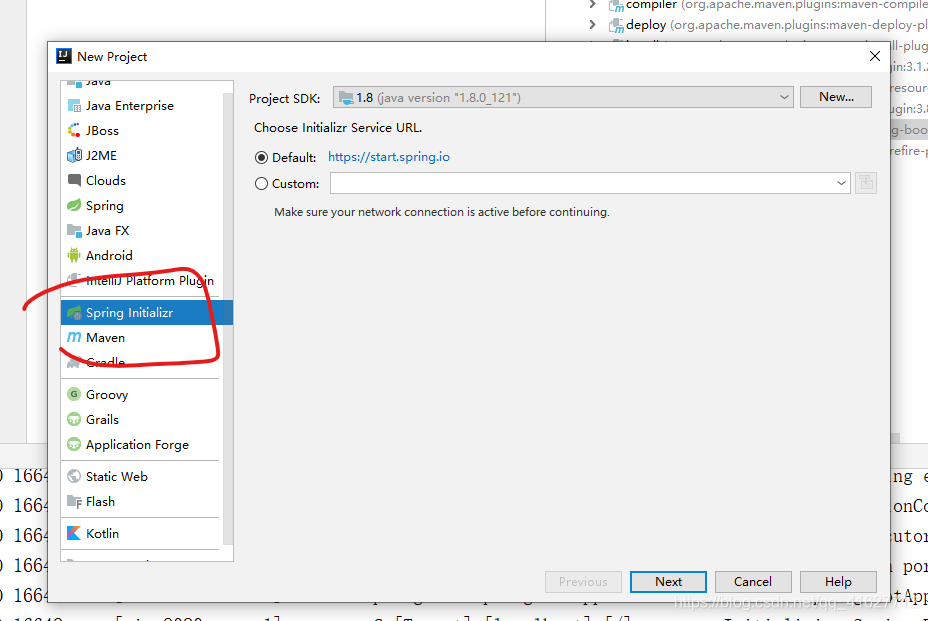Click the Java FX folder icon

74,231
